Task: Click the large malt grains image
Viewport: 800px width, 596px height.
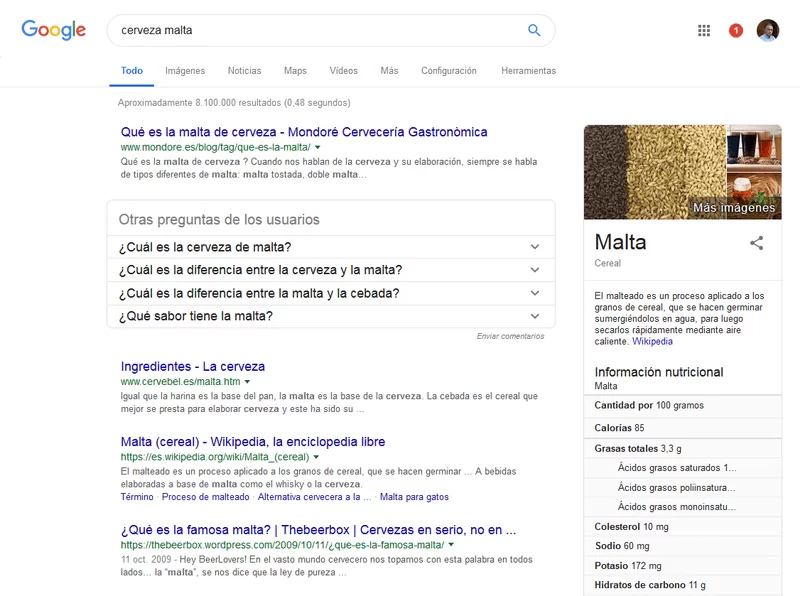Action: (x=655, y=172)
